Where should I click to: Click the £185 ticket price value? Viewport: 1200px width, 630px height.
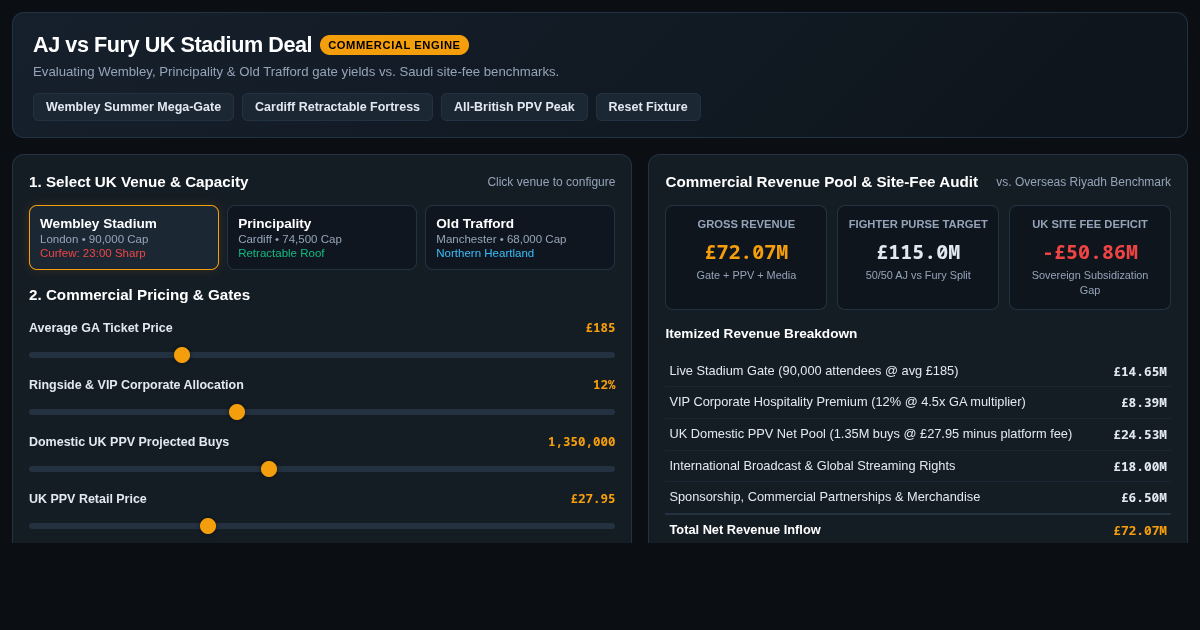coord(600,328)
